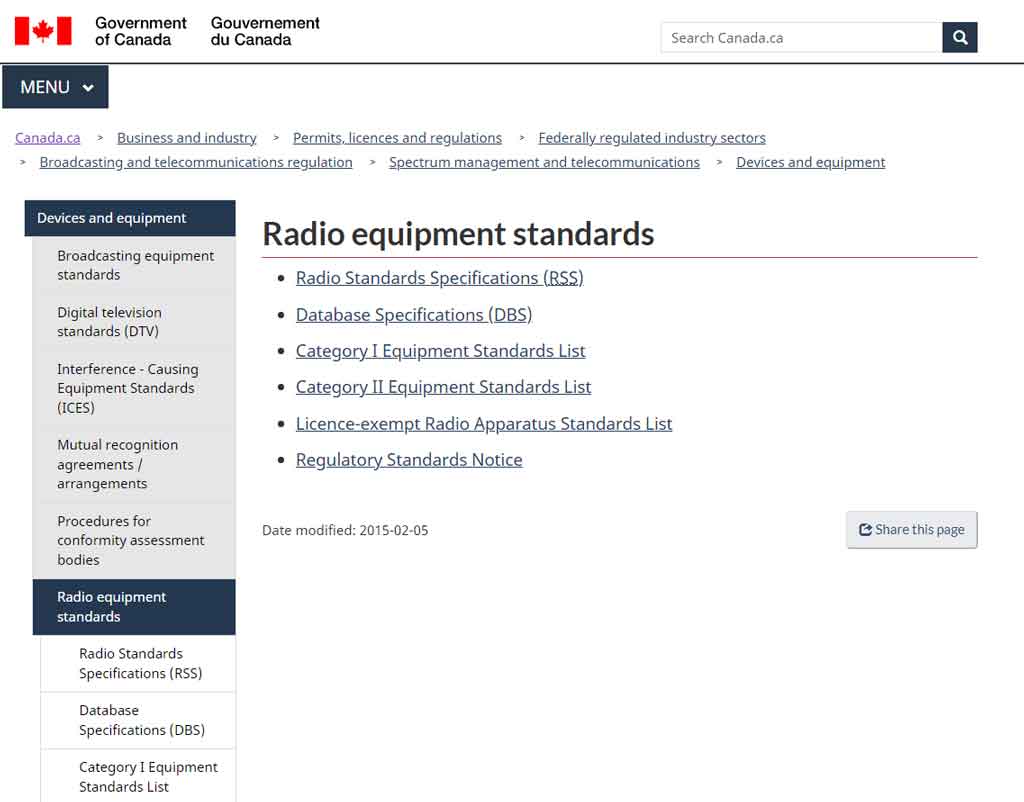Open Licence-exempt Radio Apparatus Standards List
Image resolution: width=1024 pixels, height=802 pixels.
484,424
